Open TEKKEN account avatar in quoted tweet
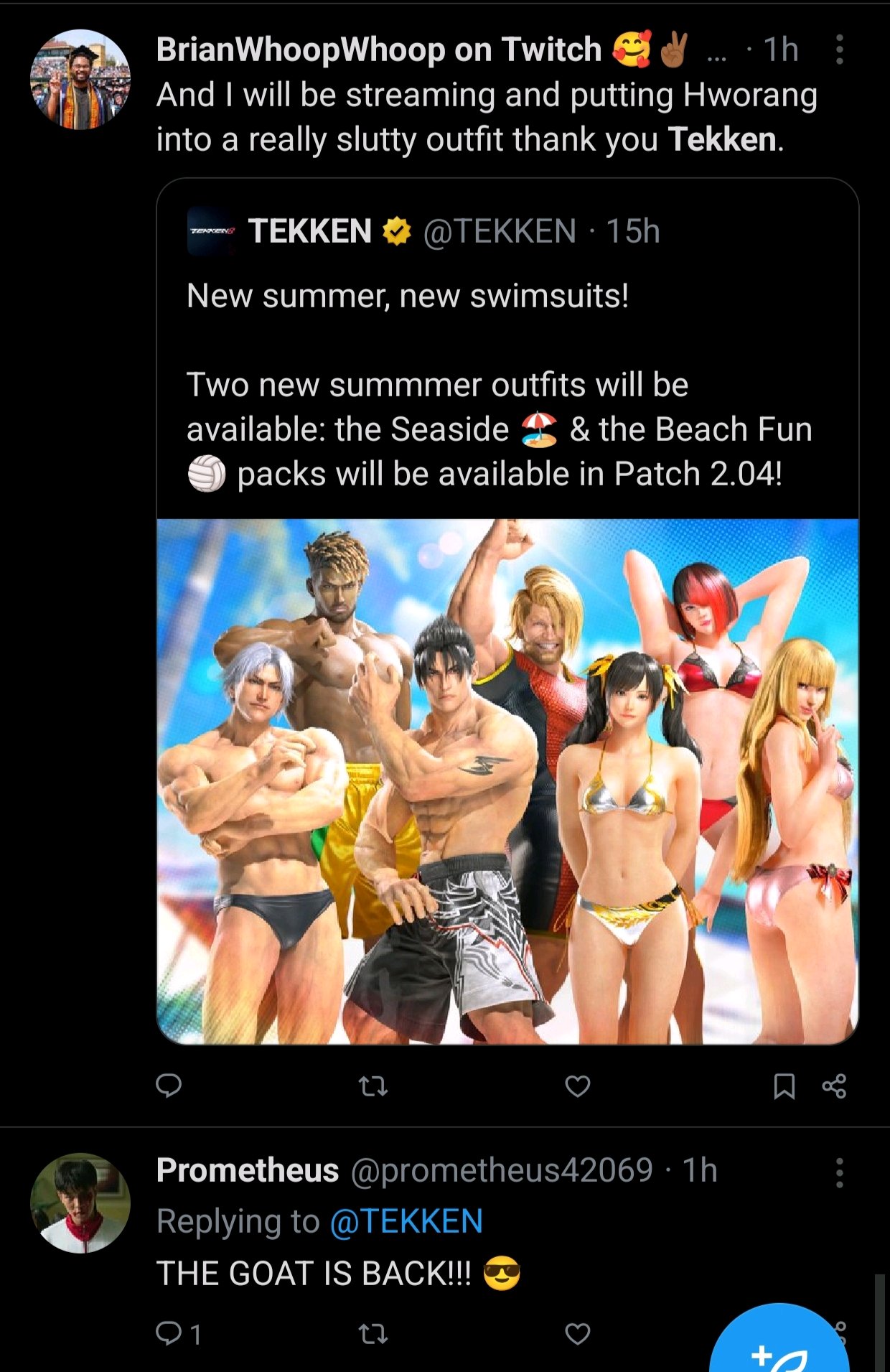Screen dimensions: 890x1372 (212, 231)
